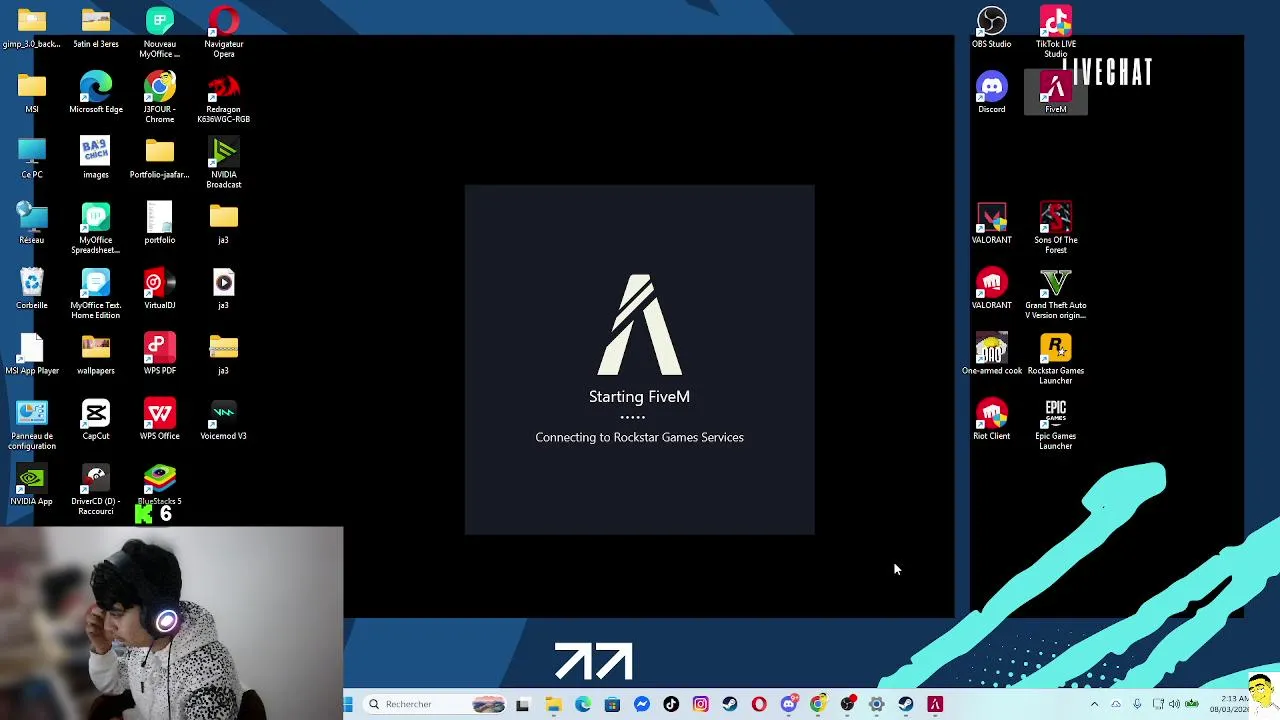This screenshot has height=720, width=1280.
Task: Open WPS PDF shortcut
Action: (x=159, y=354)
